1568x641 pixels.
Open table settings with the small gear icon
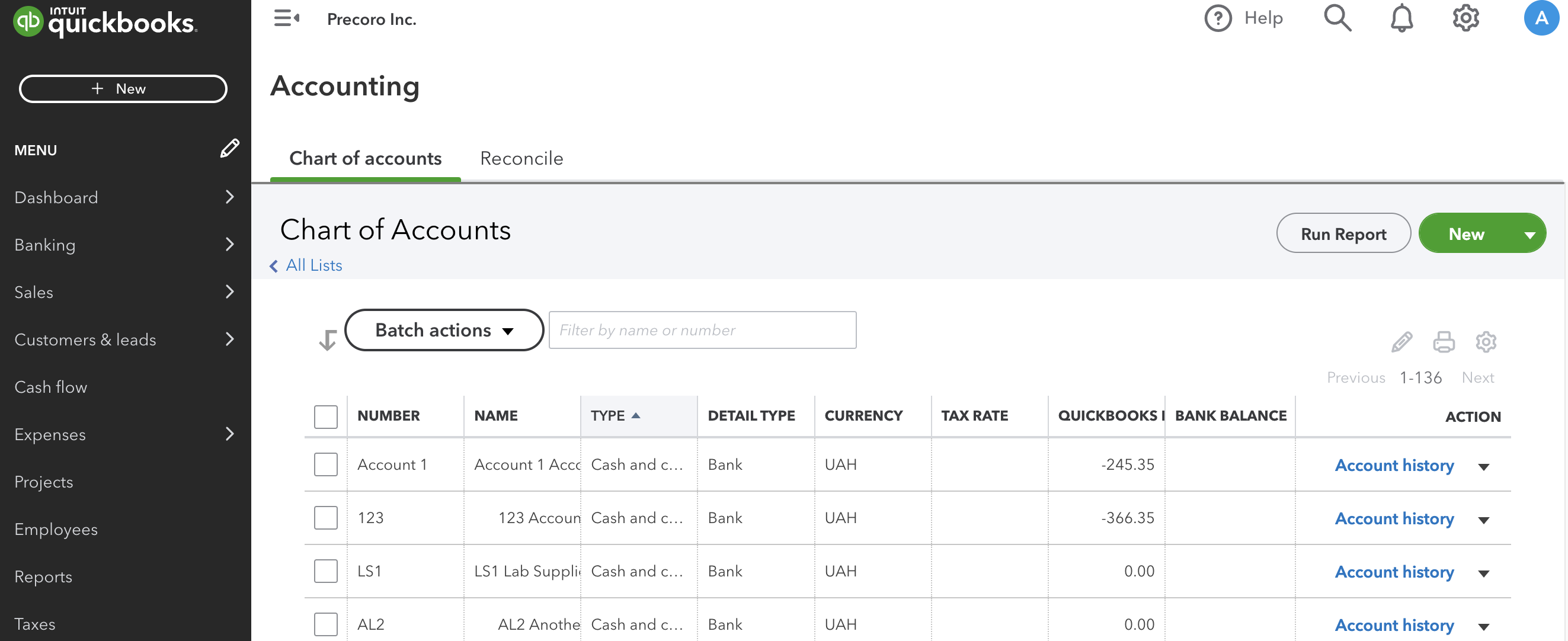click(x=1486, y=342)
